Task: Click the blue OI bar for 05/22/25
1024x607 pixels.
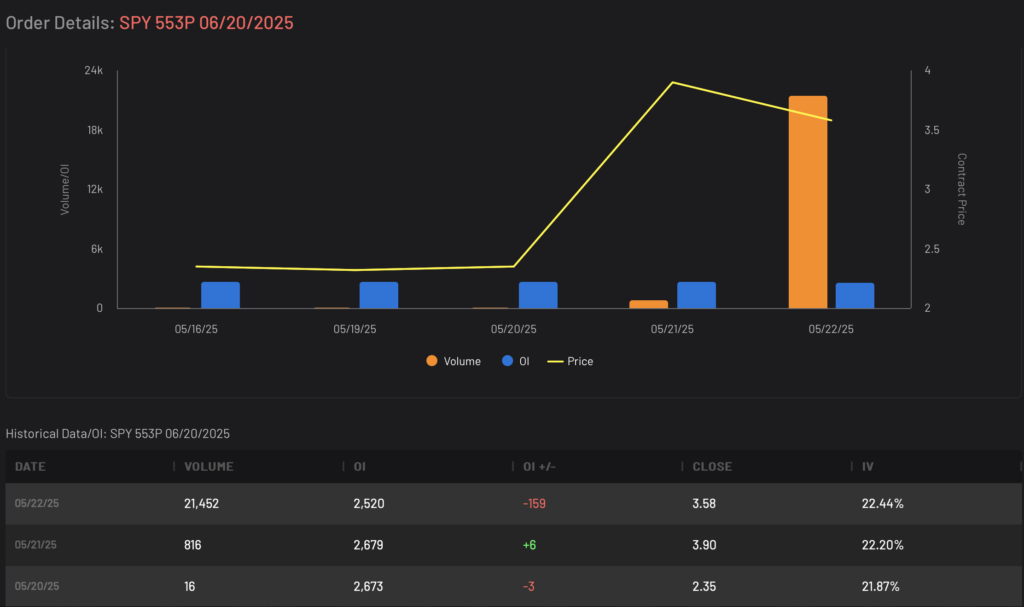Action: [x=855, y=296]
